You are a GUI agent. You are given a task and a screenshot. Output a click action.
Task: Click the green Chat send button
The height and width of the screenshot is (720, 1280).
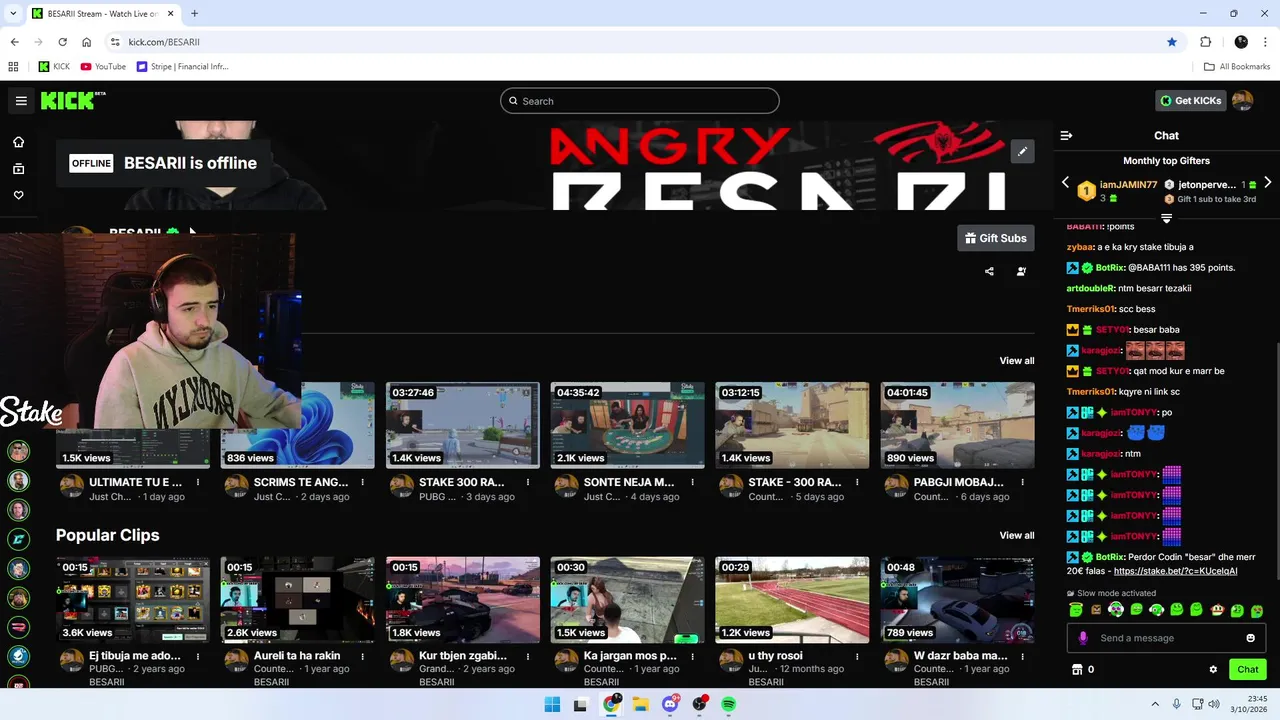coord(1247,670)
